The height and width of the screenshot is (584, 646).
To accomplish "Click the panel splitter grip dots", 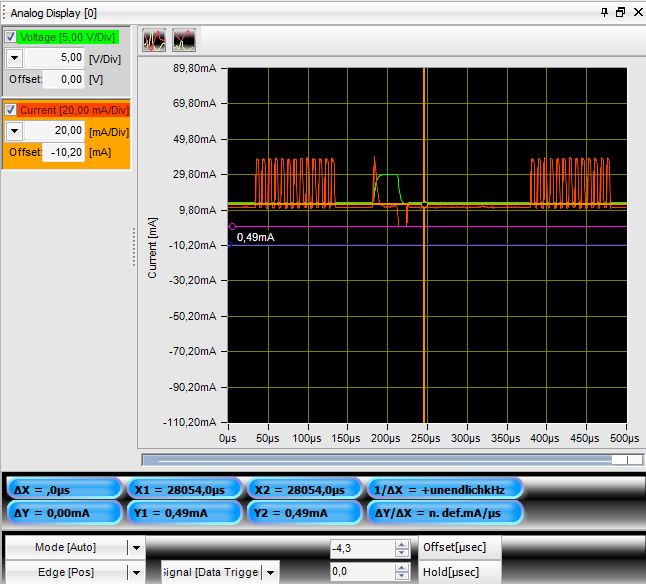I will [x=134, y=247].
